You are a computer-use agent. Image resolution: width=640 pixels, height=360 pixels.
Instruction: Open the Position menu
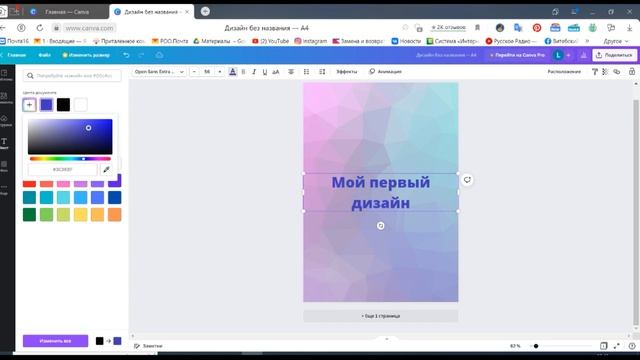pos(564,72)
